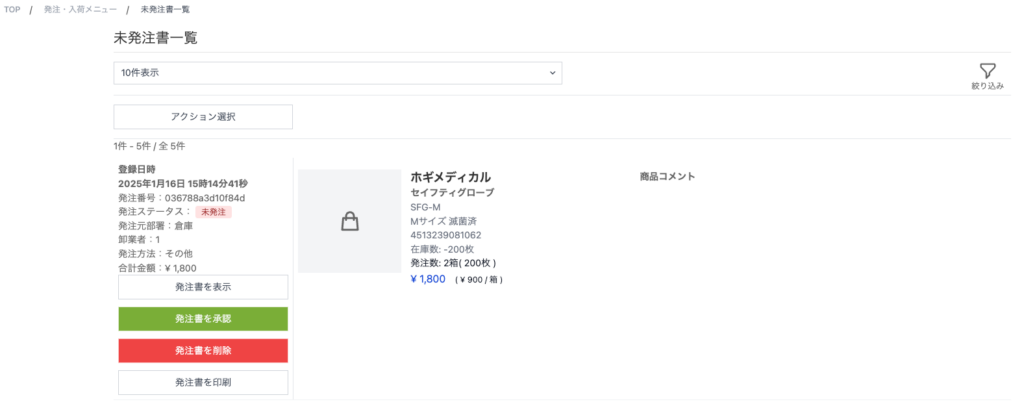Click Mサイズ 滅菌済 specification text
The height and width of the screenshot is (404, 1024).
(443, 221)
